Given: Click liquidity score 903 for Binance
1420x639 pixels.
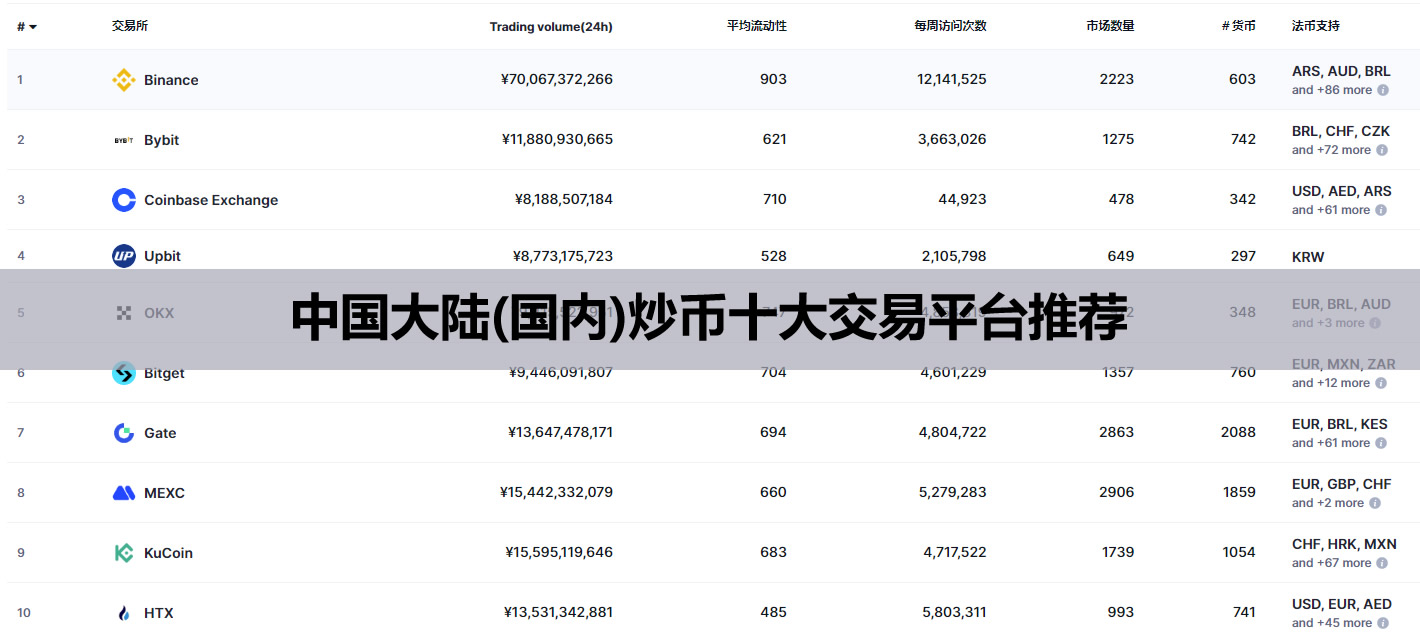Looking at the screenshot, I should coord(773,79).
